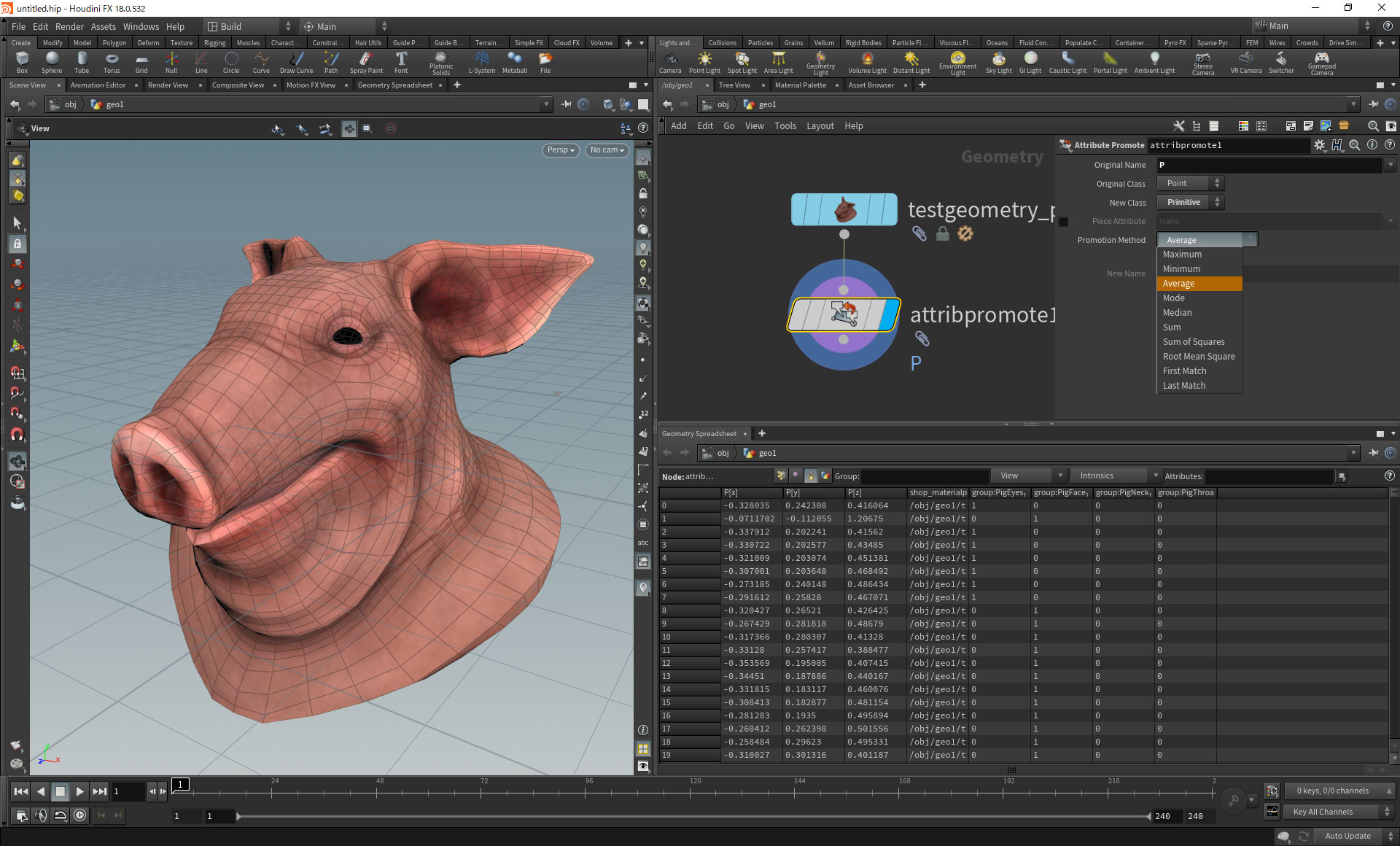This screenshot has height=846, width=1400.
Task: Click Tools in network editor menu
Action: (x=785, y=126)
